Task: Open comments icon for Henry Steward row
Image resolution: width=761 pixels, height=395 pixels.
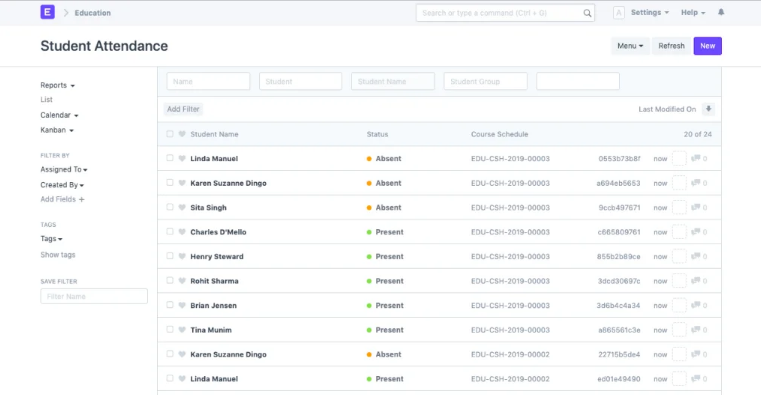Action: click(x=695, y=256)
